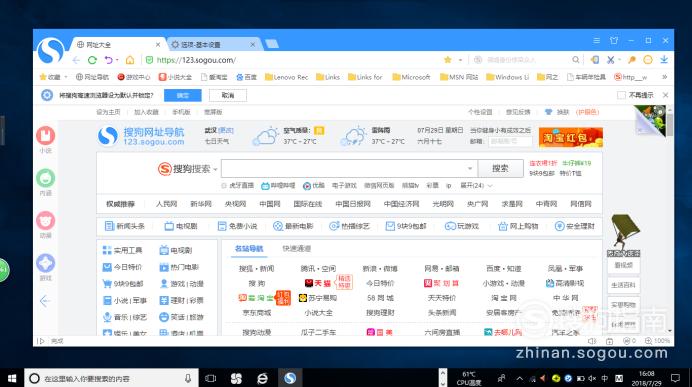Show hidden system tray icons chevron
The width and height of the screenshot is (692, 387).
coord(520,378)
